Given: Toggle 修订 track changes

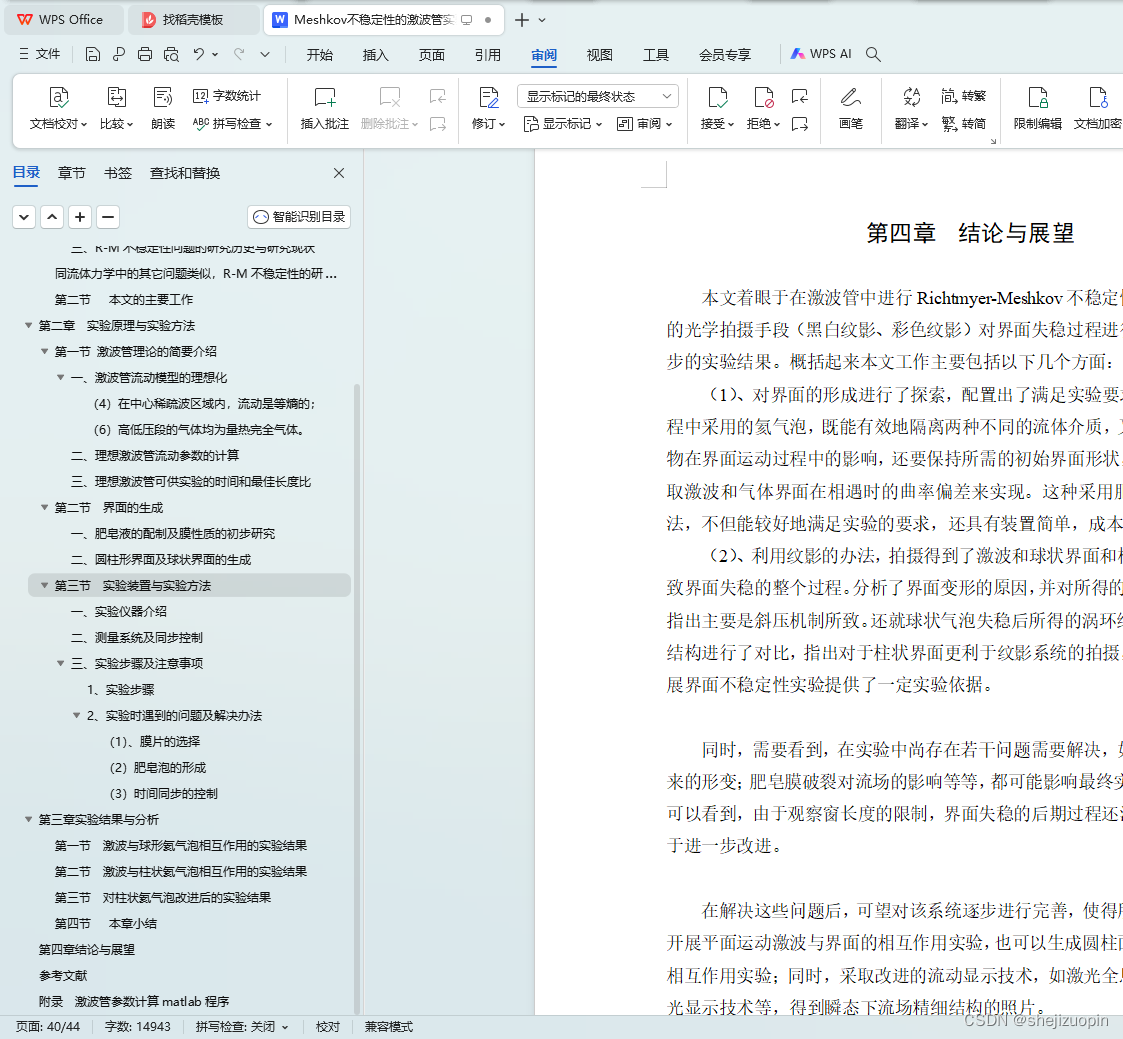Looking at the screenshot, I should coord(488,108).
